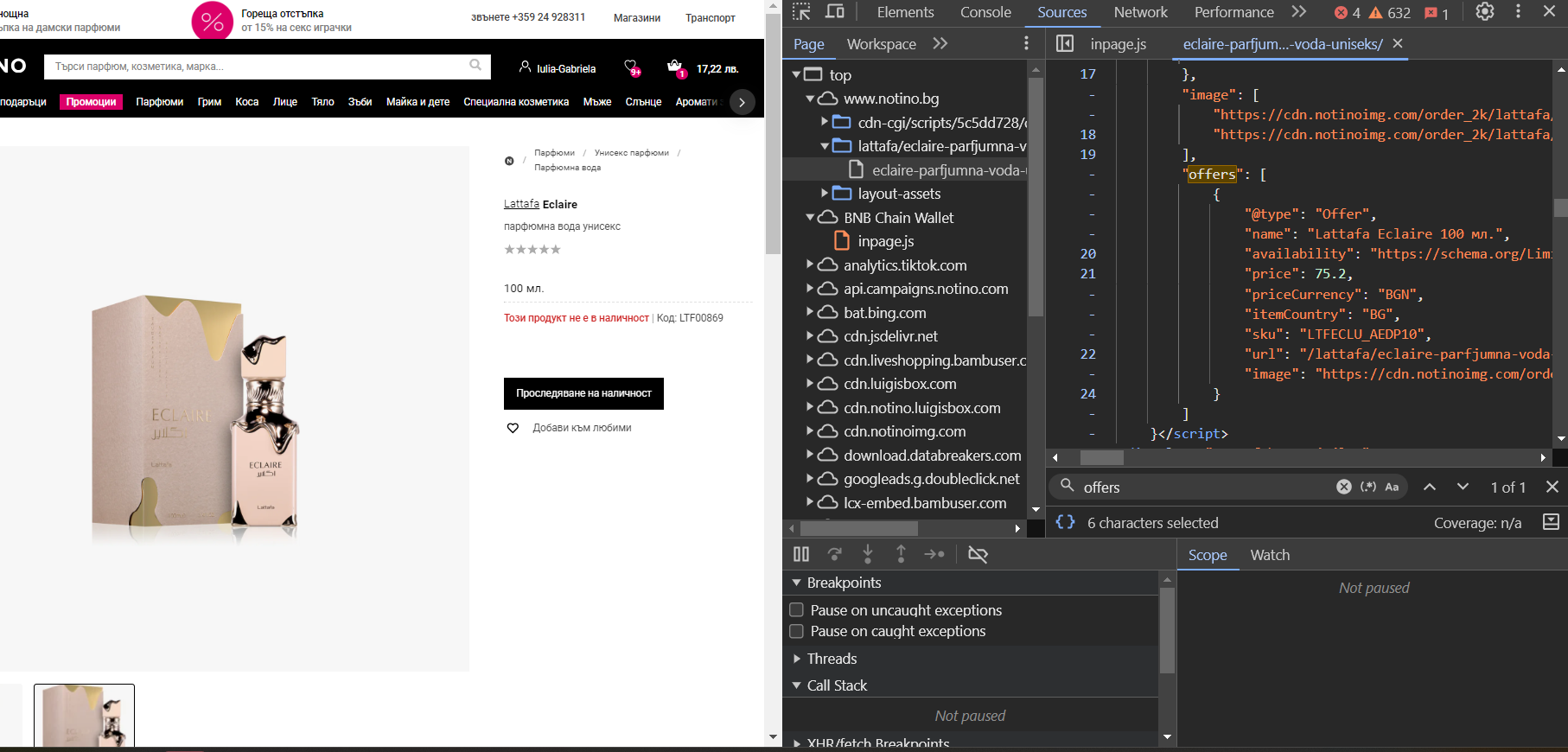1568x752 pixels.
Task: Expand the analytics.tiktok.com node
Action: click(811, 264)
